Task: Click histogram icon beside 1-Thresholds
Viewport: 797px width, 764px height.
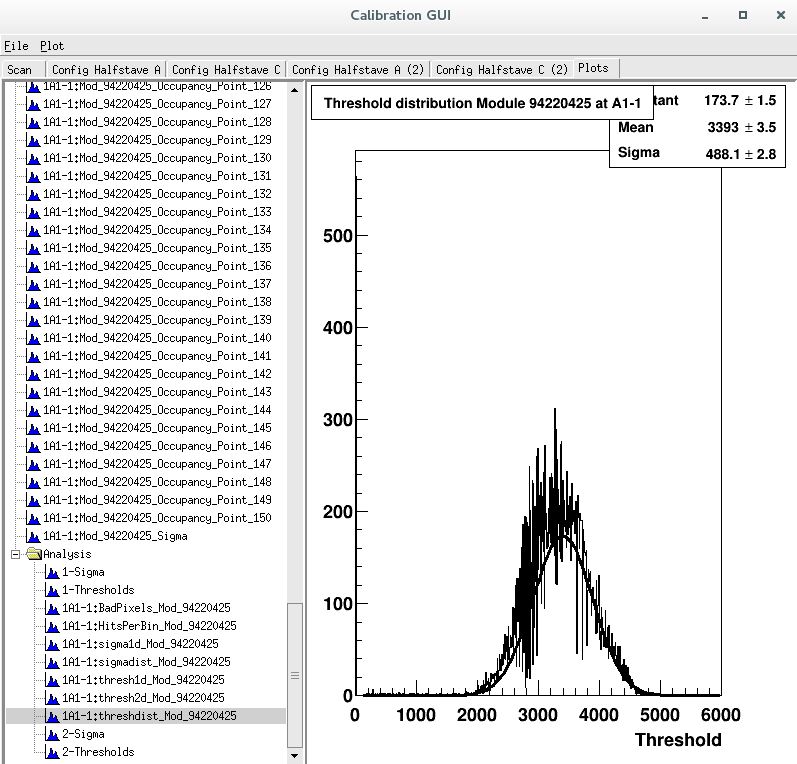Action: (x=52, y=590)
